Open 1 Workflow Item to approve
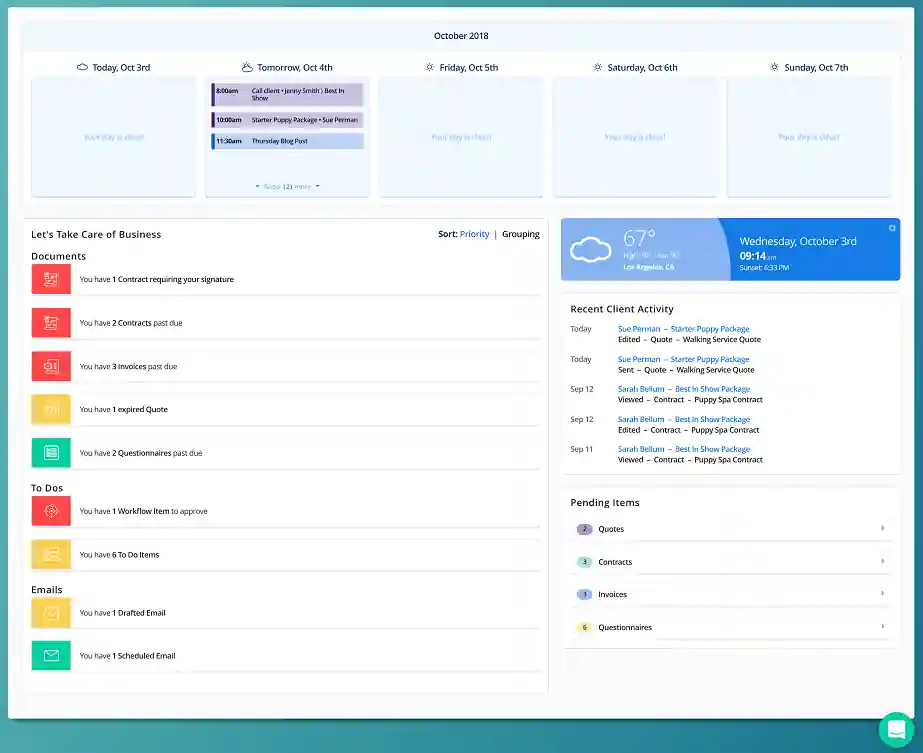 286,511
